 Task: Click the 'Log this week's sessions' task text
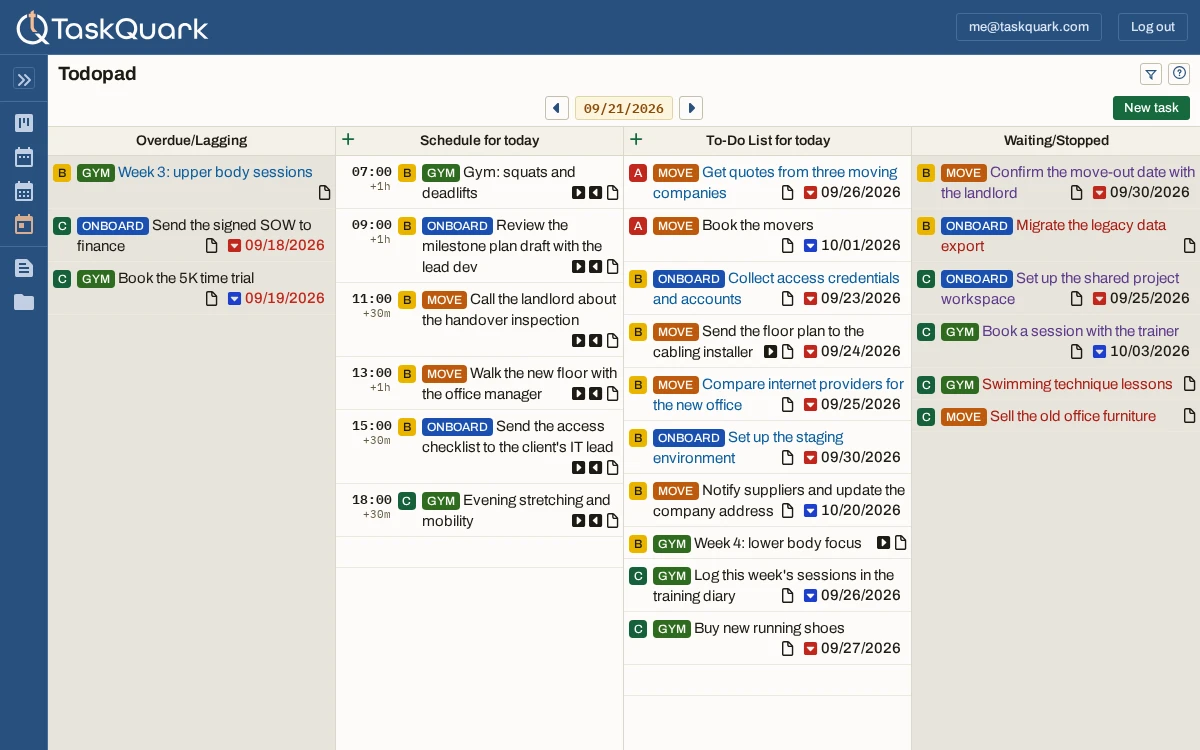pos(774,586)
